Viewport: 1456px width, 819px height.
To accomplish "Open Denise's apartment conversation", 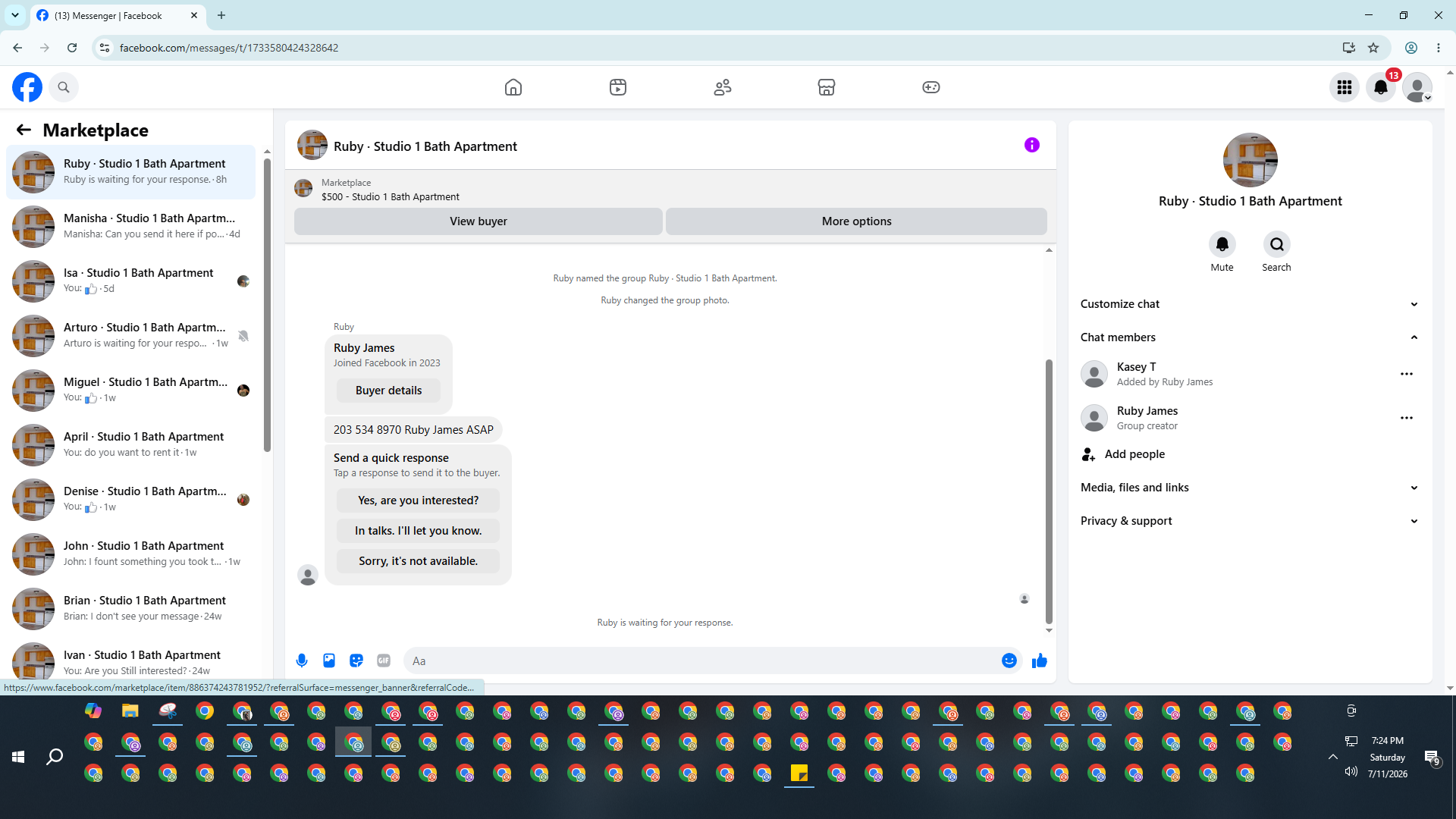I will [130, 500].
